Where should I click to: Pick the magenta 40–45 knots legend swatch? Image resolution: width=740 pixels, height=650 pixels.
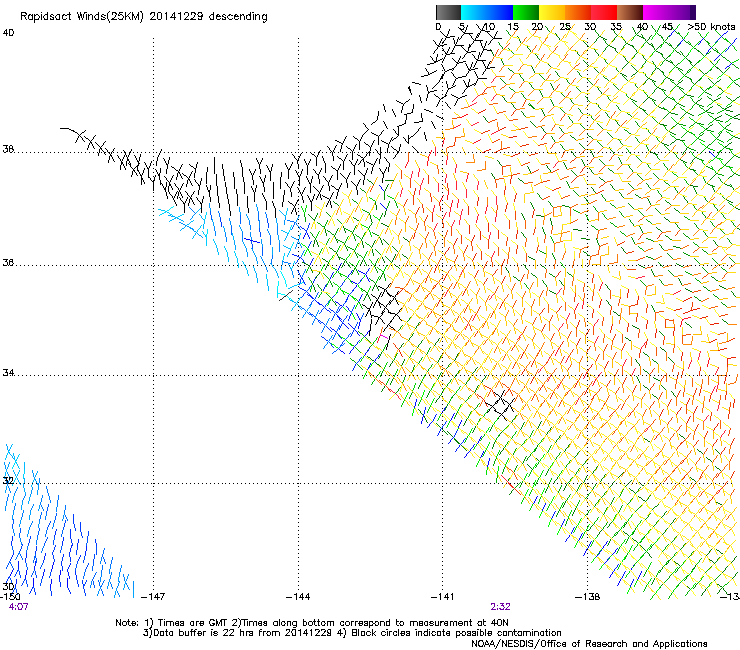pyautogui.click(x=656, y=12)
